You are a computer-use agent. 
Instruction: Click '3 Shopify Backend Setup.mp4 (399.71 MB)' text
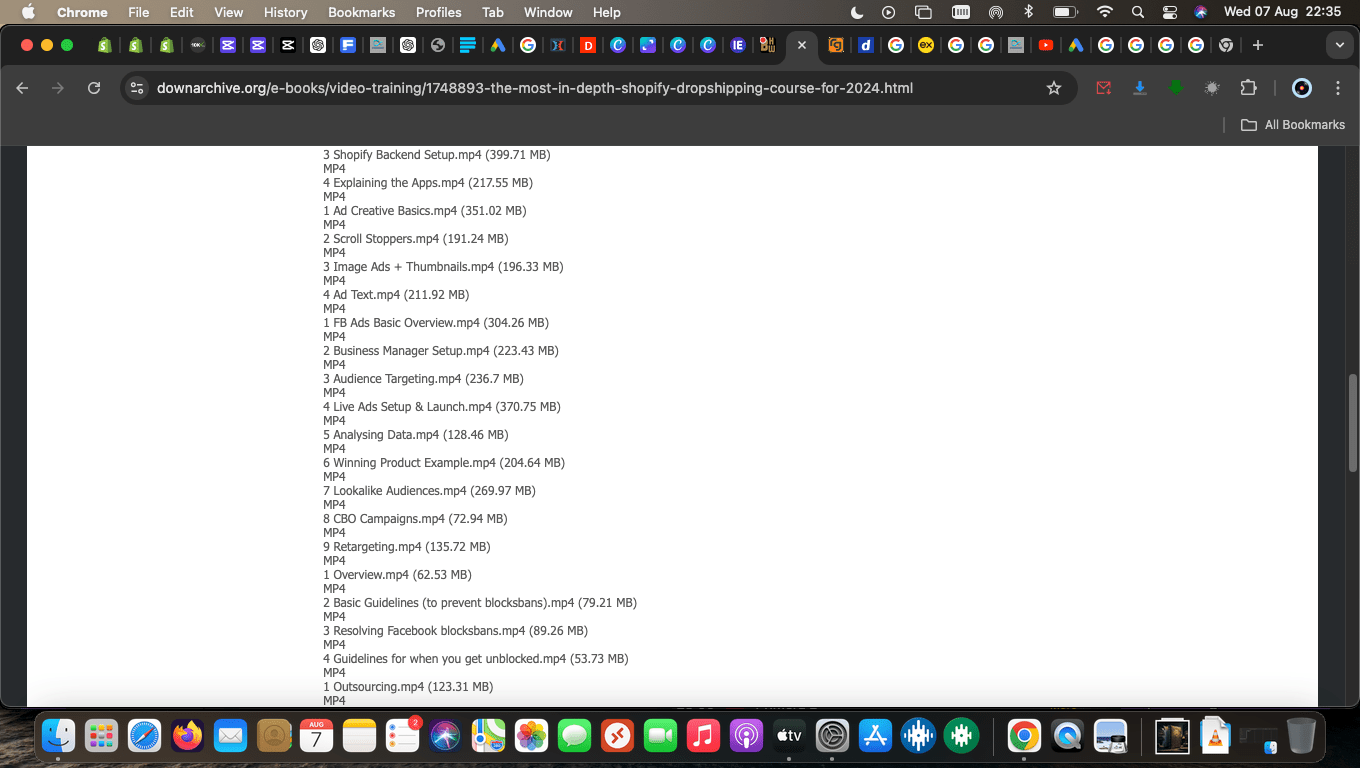point(437,155)
